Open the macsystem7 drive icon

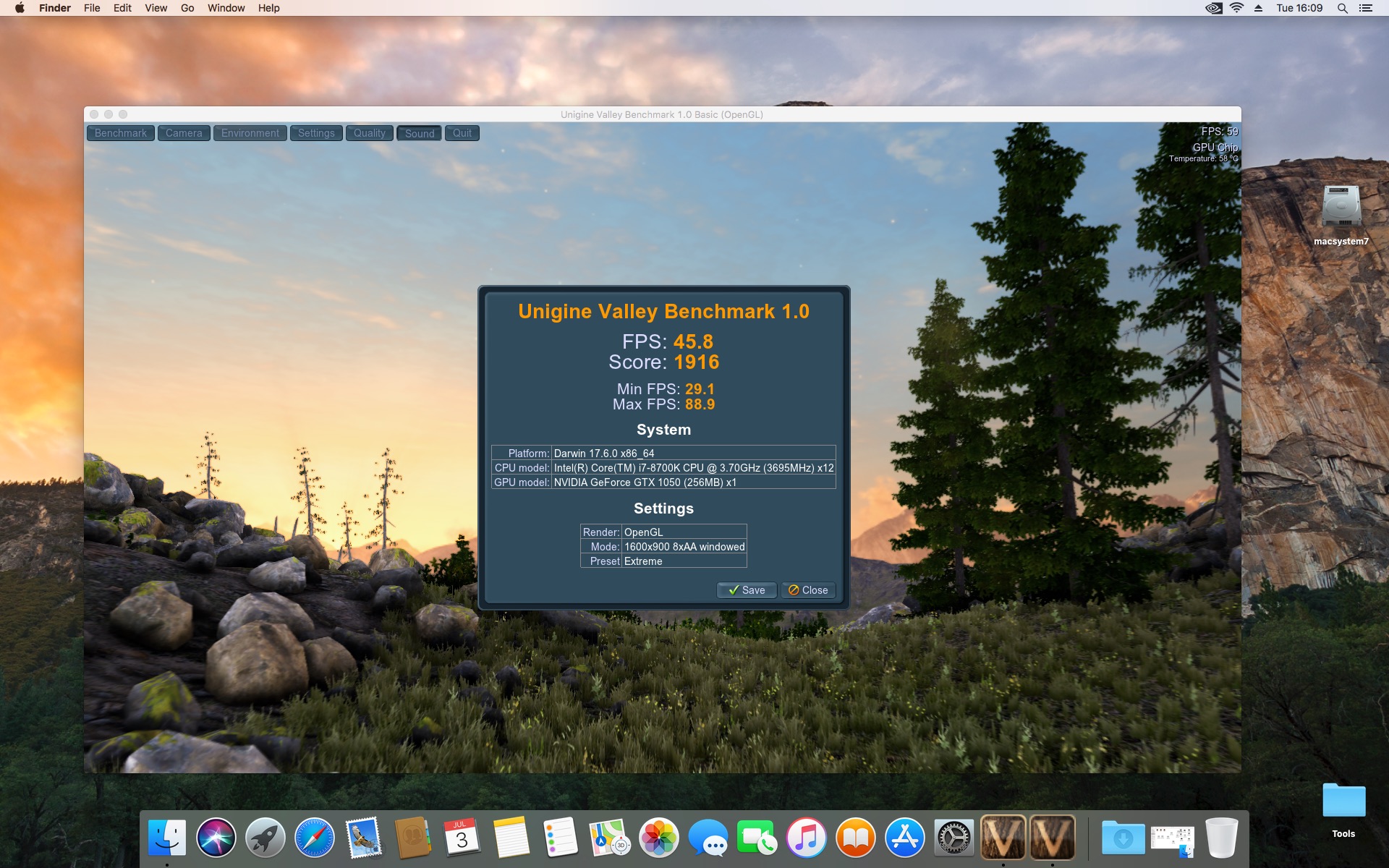point(1341,209)
